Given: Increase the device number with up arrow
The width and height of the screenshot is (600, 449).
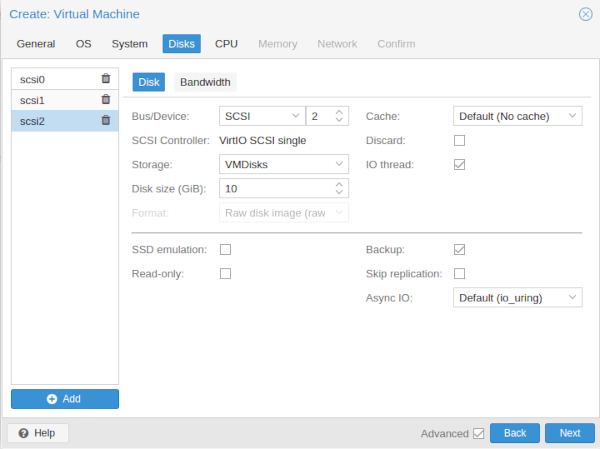Looking at the screenshot, I should click(x=339, y=112).
